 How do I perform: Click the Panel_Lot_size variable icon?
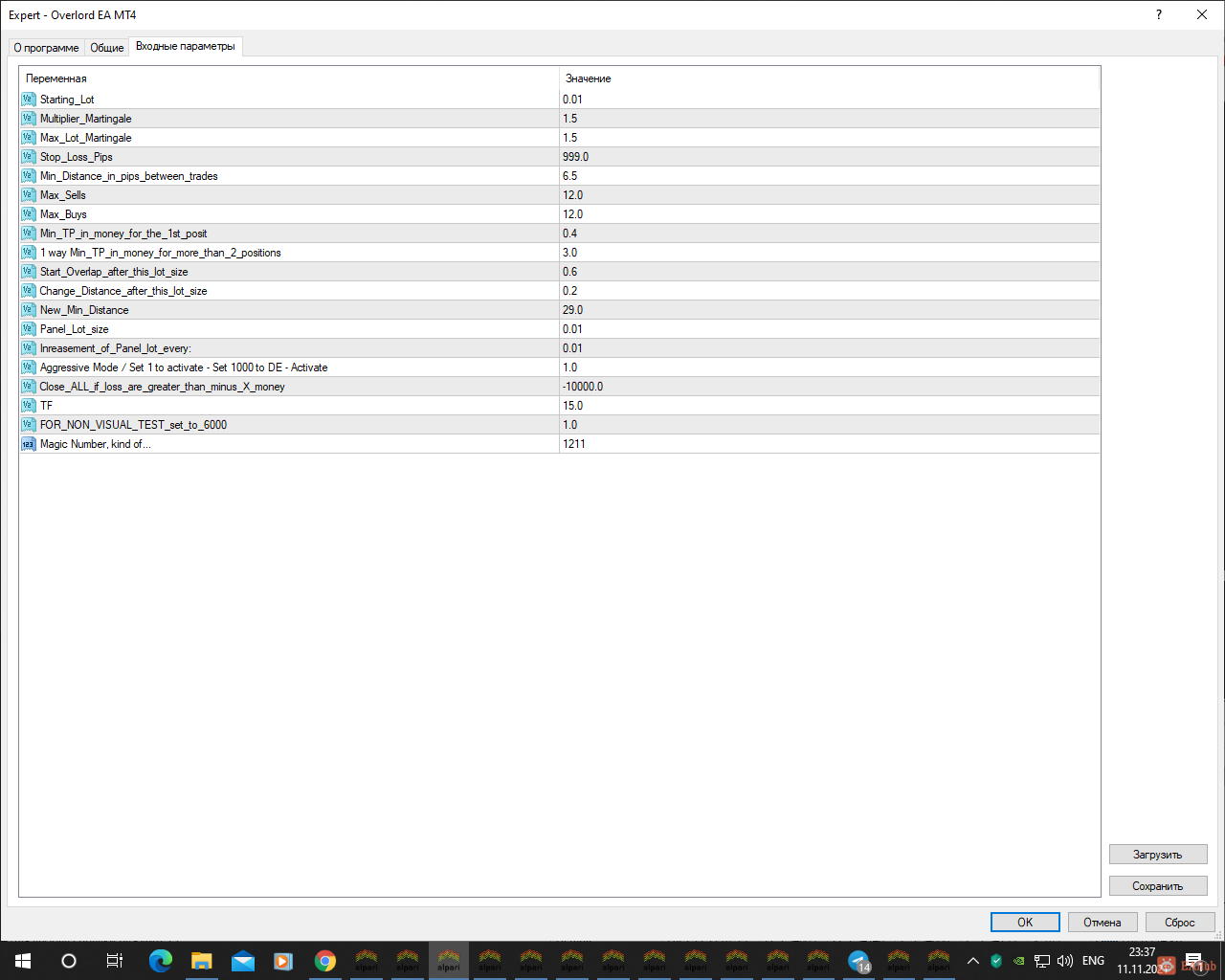pos(29,329)
